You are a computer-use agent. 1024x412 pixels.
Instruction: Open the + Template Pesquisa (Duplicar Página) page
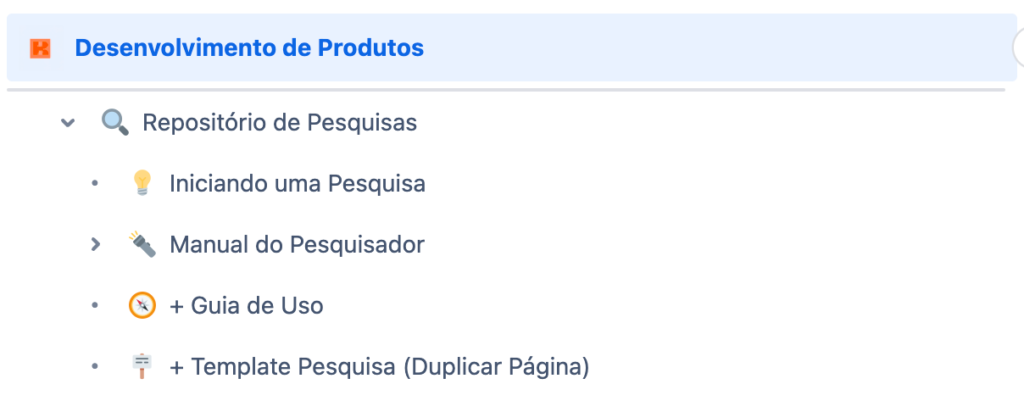click(x=379, y=367)
